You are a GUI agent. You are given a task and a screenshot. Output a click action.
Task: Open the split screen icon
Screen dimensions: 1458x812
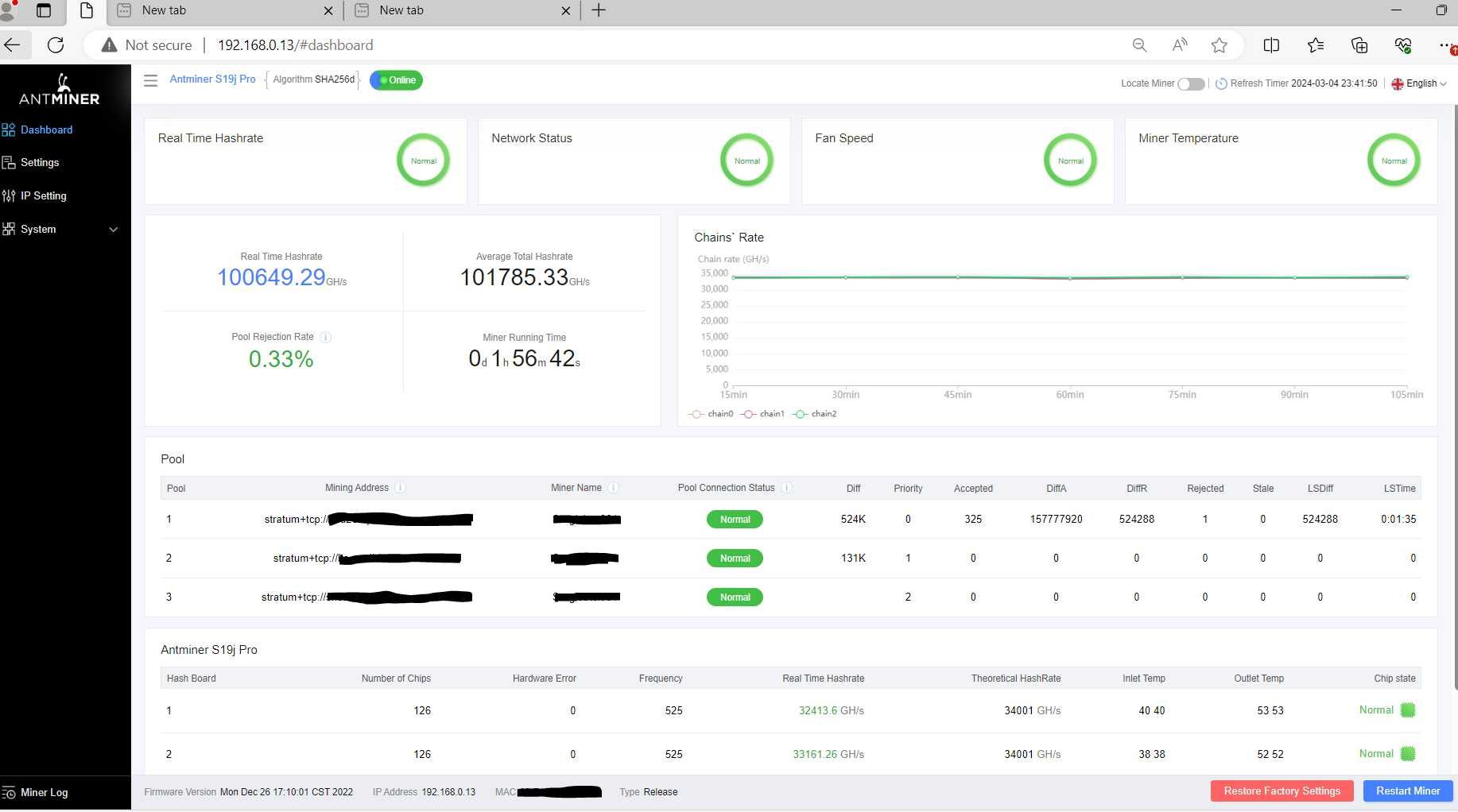(x=1271, y=45)
